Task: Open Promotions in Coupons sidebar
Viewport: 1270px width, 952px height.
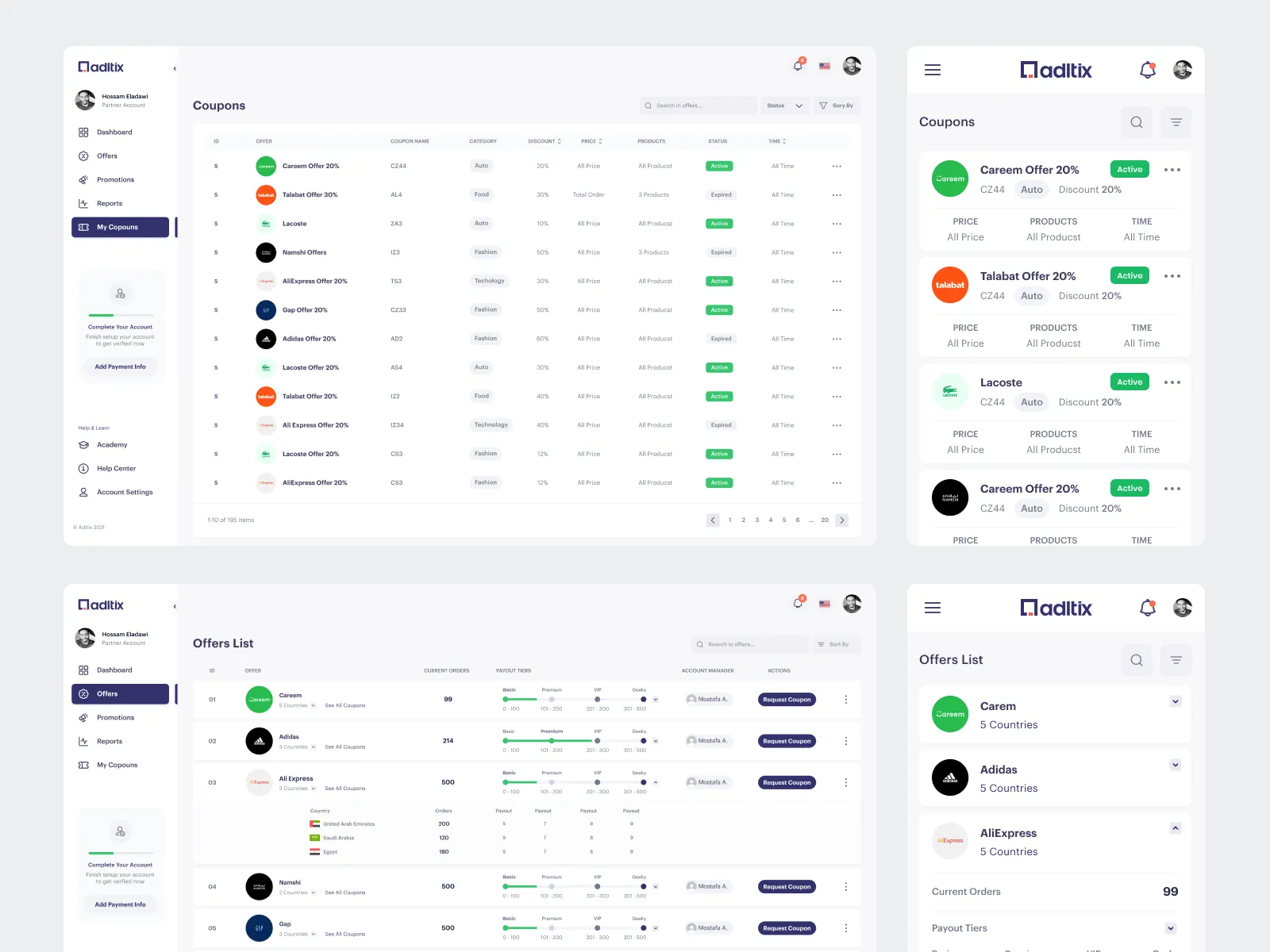Action: click(121, 180)
